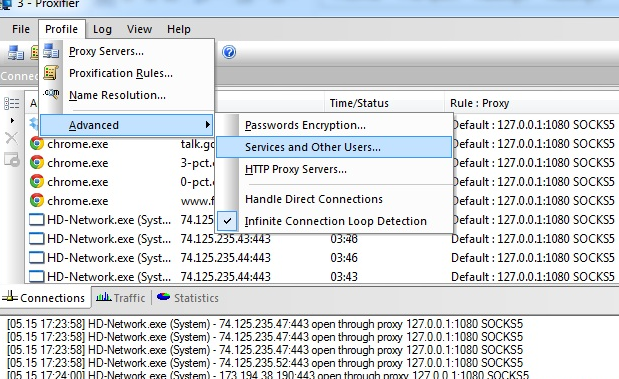The height and width of the screenshot is (379, 619).
Task: Click the small arrow expander in left sidebar
Action: pyautogui.click(x=12, y=120)
